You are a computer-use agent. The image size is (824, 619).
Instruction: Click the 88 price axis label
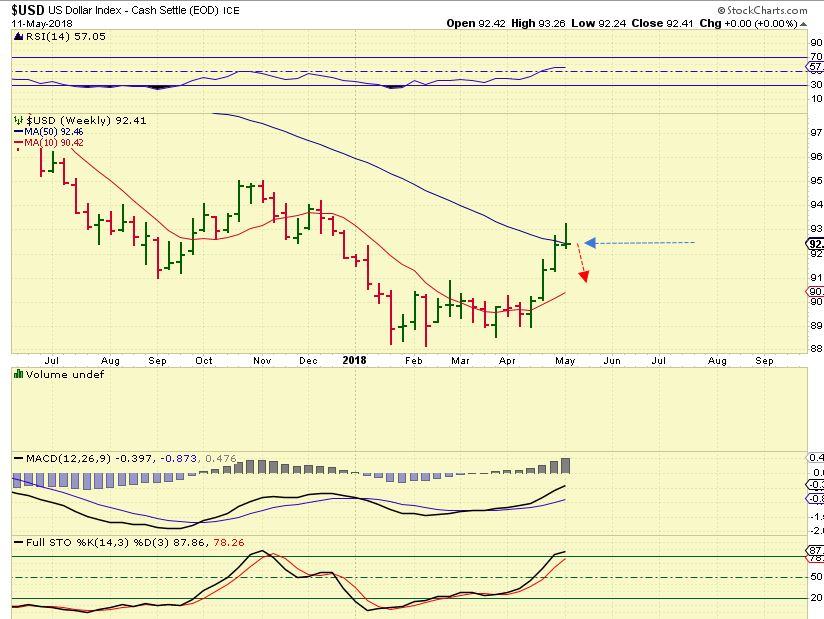point(816,348)
